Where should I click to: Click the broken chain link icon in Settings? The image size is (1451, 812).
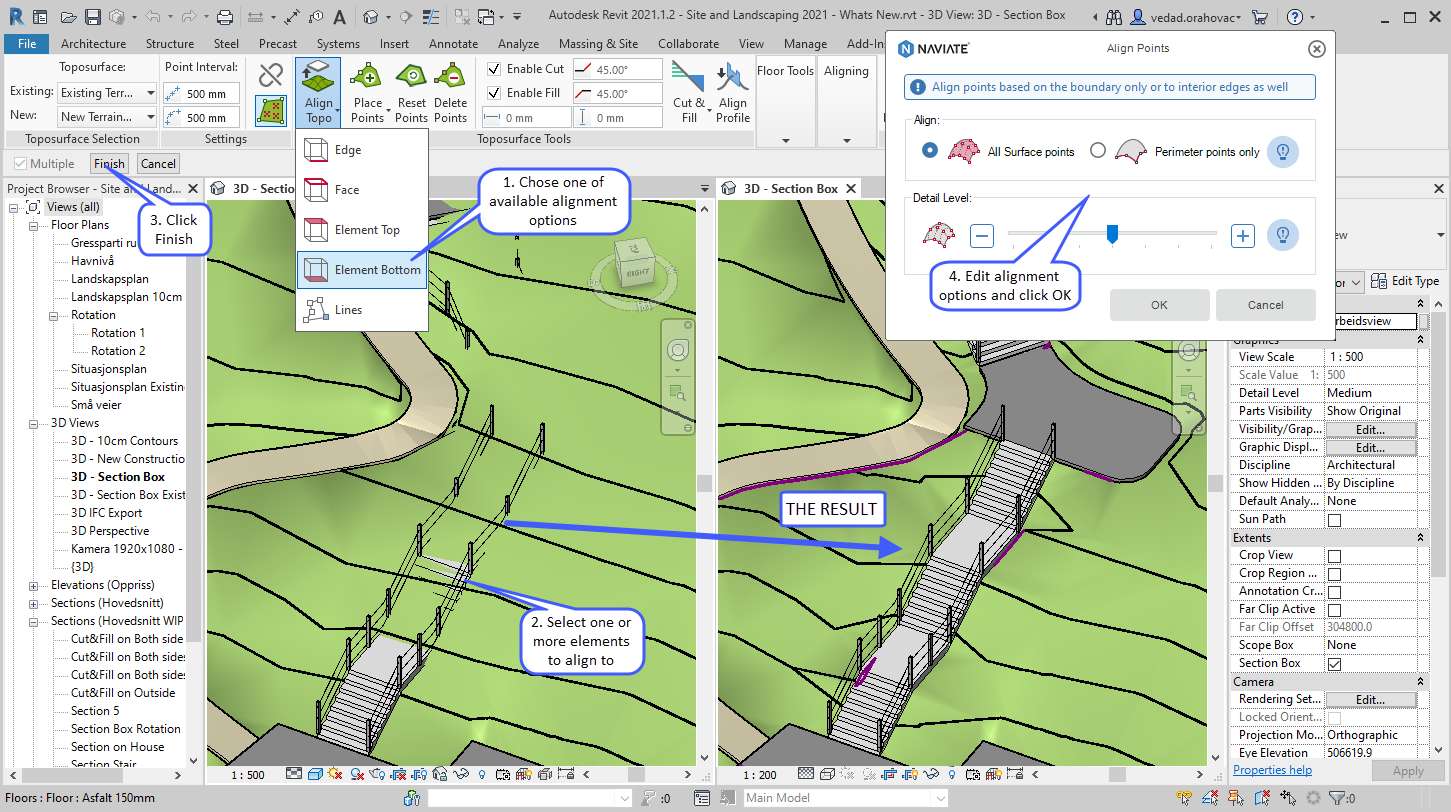click(271, 75)
